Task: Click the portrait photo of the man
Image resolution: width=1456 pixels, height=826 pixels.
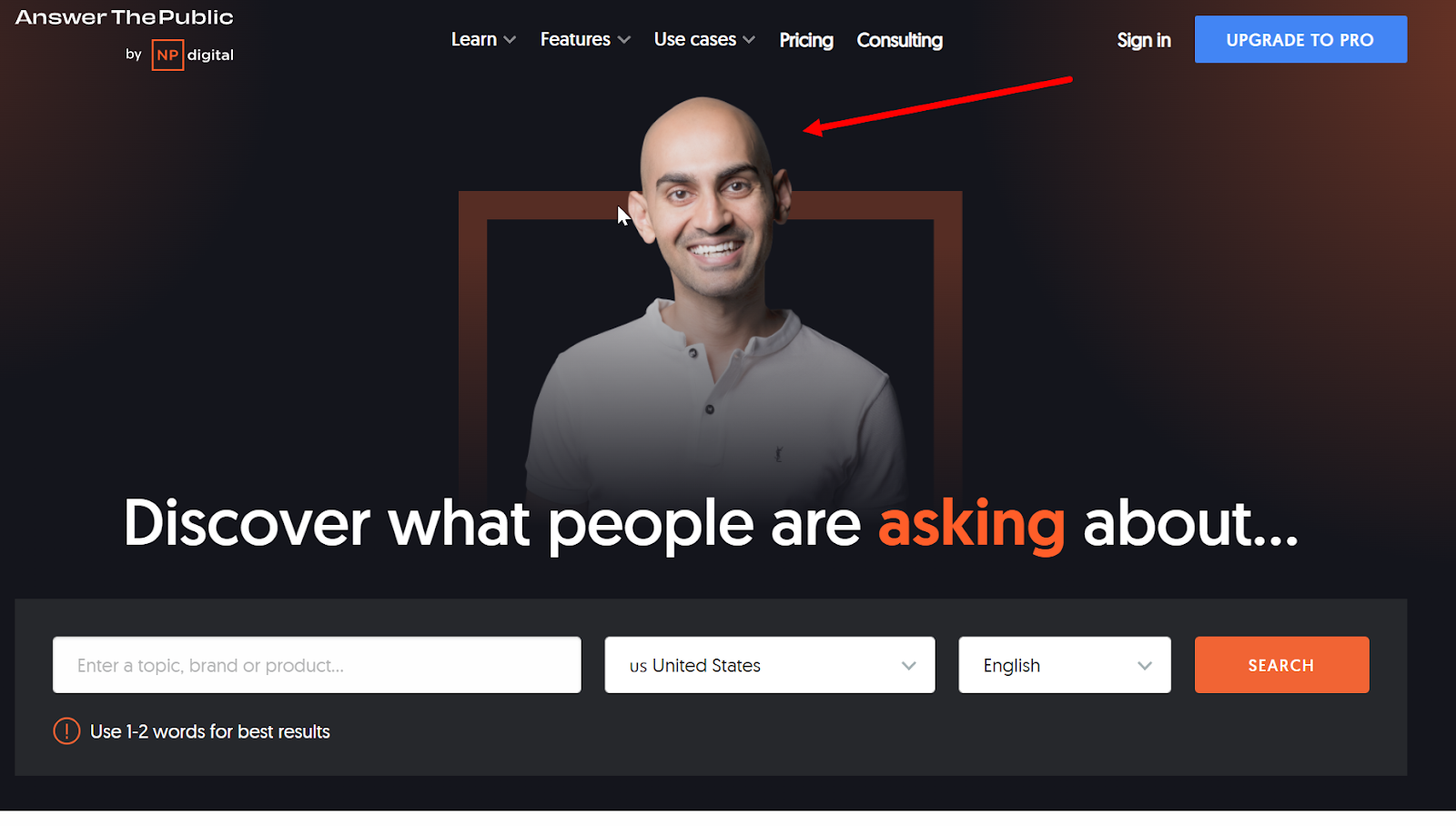Action: pyautogui.click(x=714, y=300)
